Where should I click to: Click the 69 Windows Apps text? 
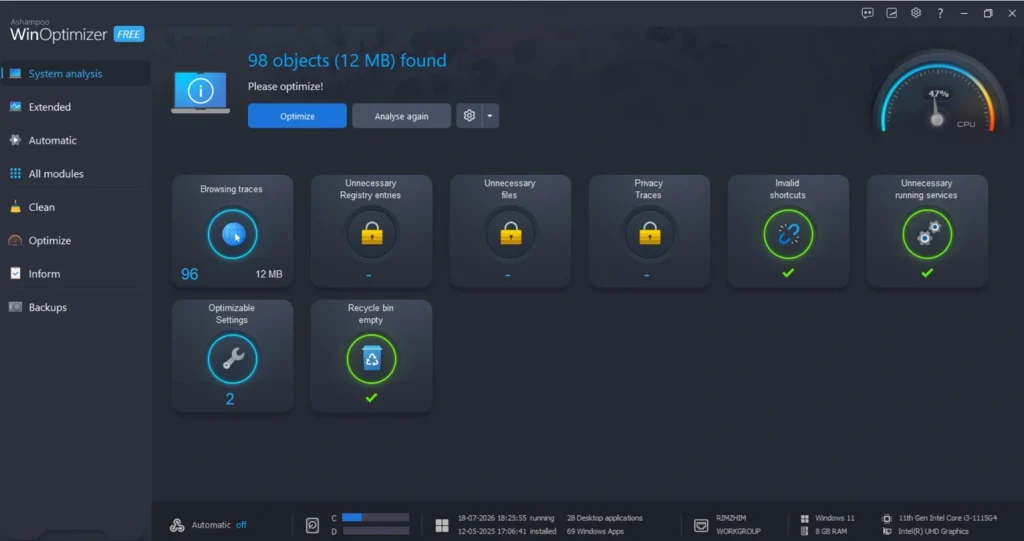(x=596, y=532)
